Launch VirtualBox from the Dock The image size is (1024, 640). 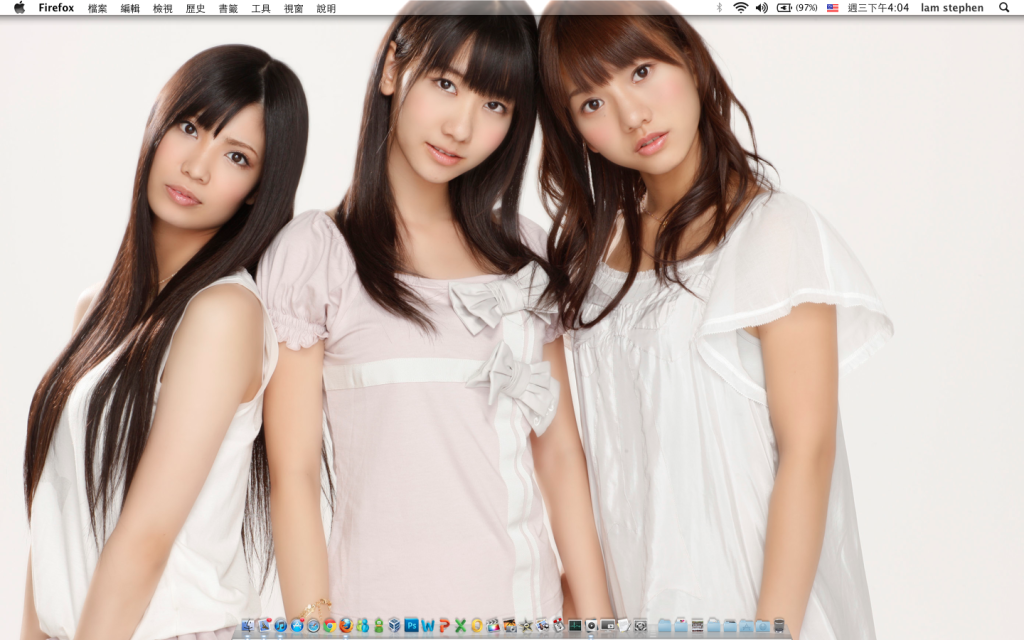pos(395,626)
